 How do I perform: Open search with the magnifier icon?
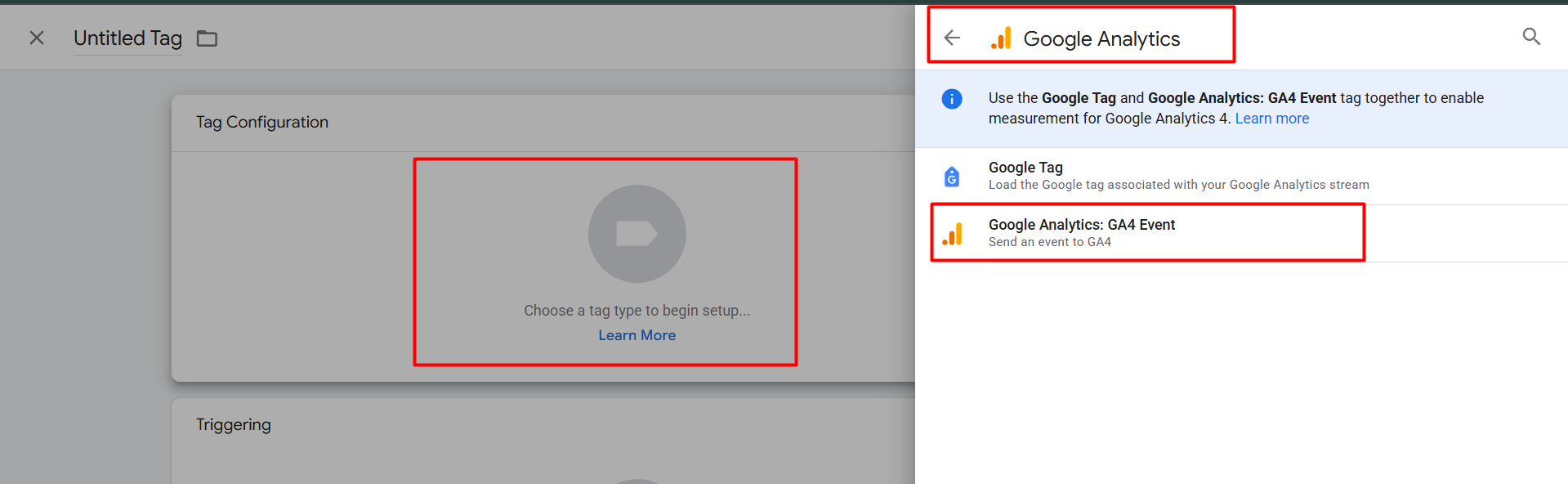pyautogui.click(x=1531, y=37)
